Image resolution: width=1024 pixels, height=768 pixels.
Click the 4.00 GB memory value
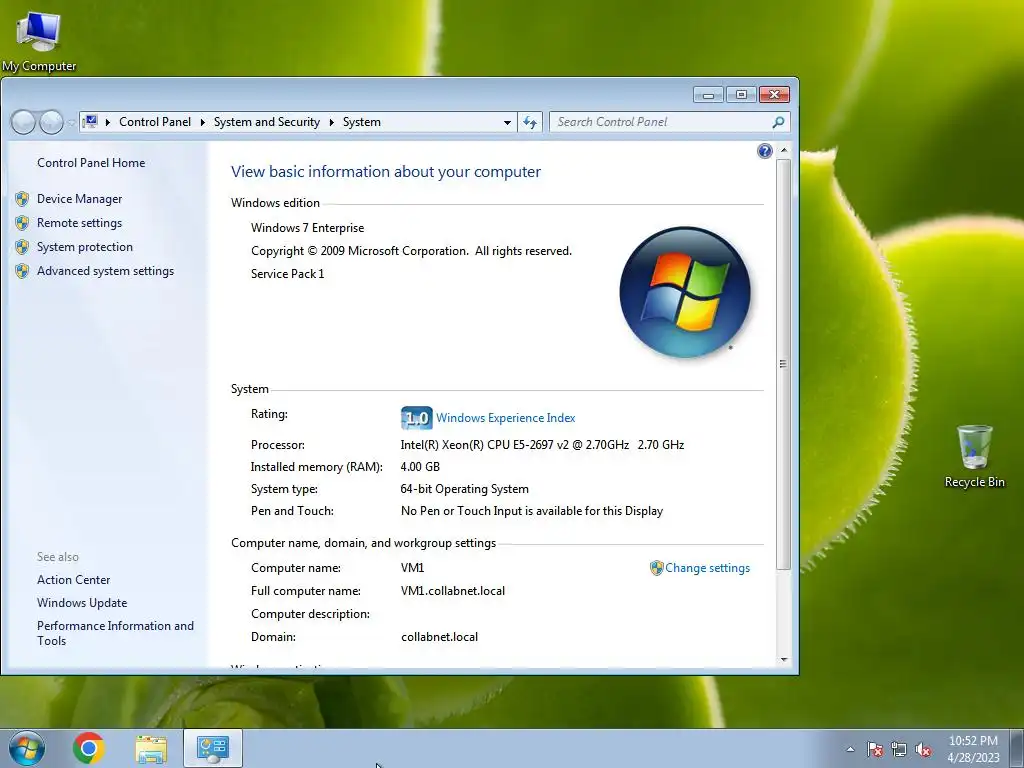(420, 467)
